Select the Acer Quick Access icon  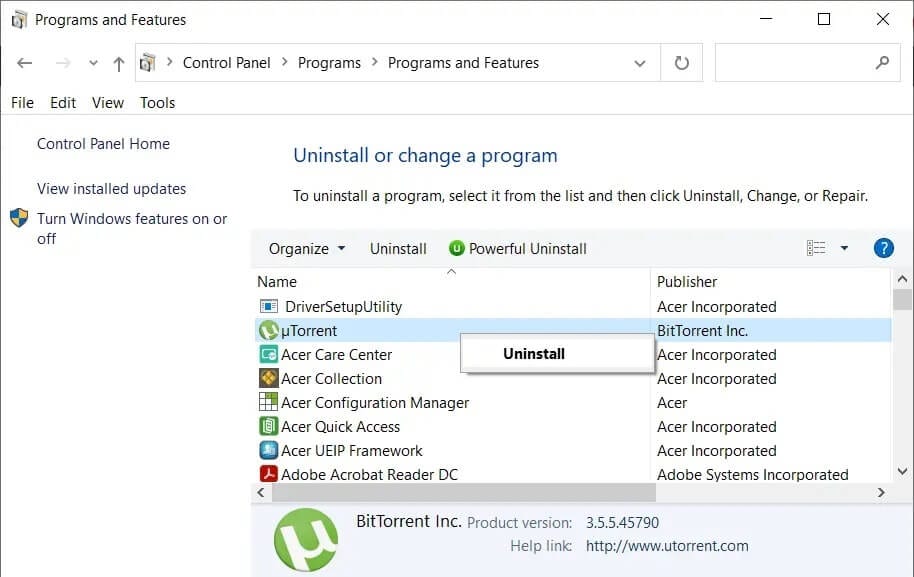tap(268, 426)
